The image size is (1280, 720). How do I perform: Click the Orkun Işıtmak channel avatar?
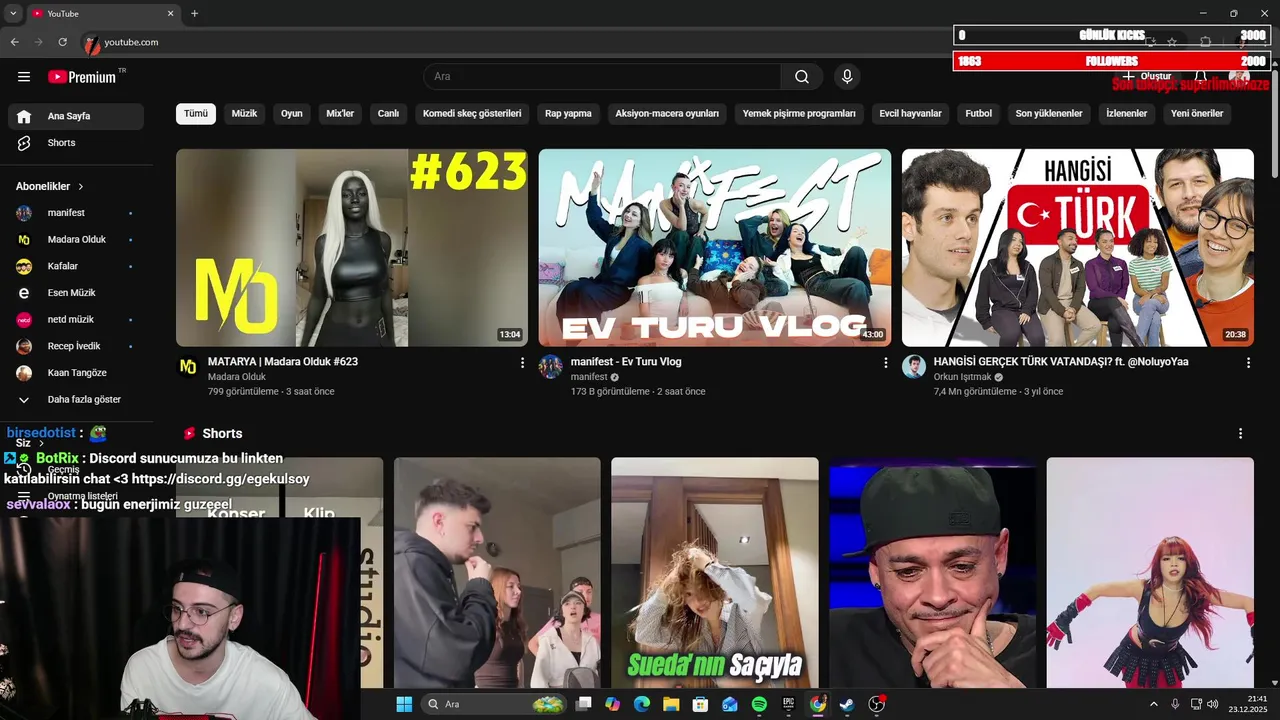914,367
